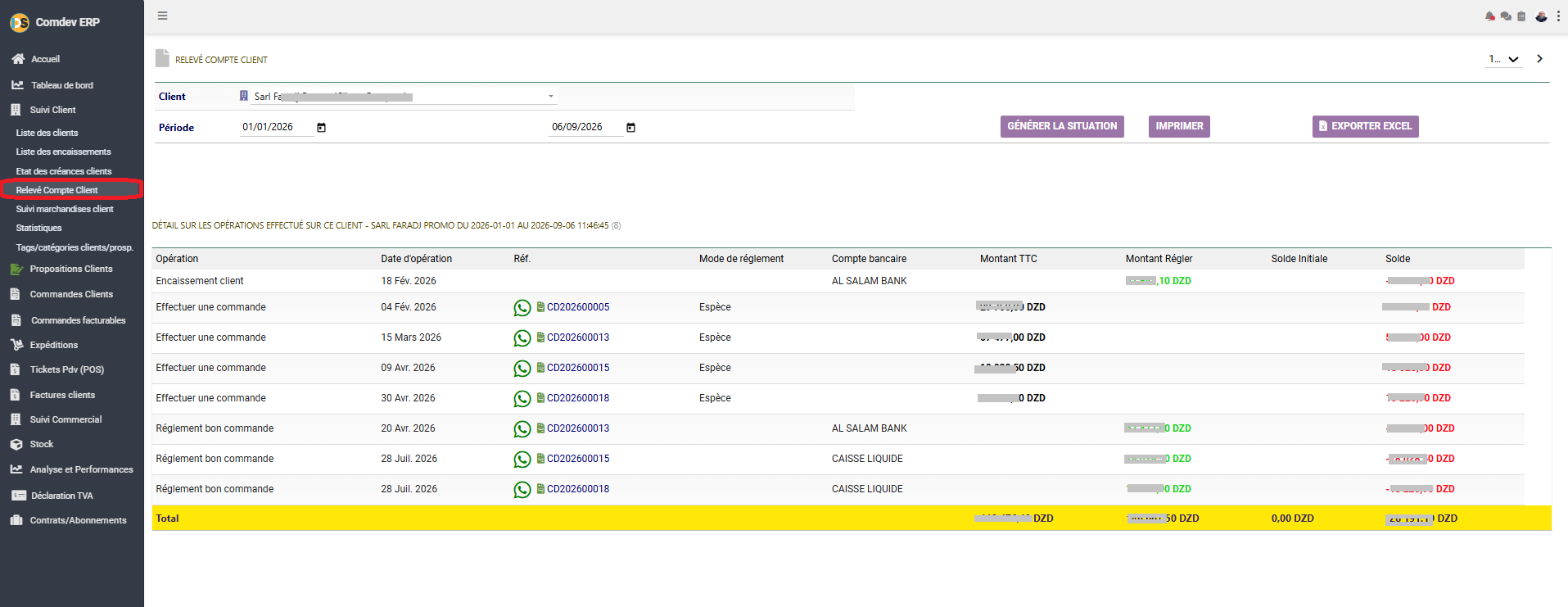The width and height of the screenshot is (1568, 607).
Task: Click the document icon next to Relevé Compte Client title
Action: 162,58
